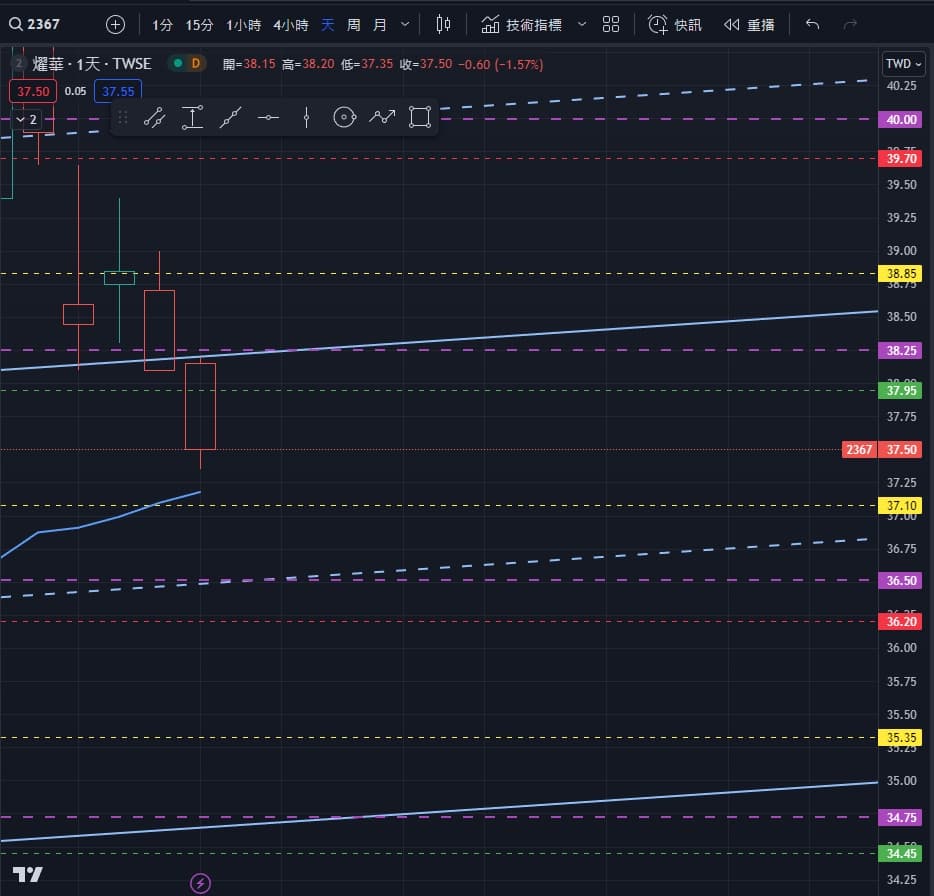Select the vertical line drawing tool

click(x=306, y=118)
